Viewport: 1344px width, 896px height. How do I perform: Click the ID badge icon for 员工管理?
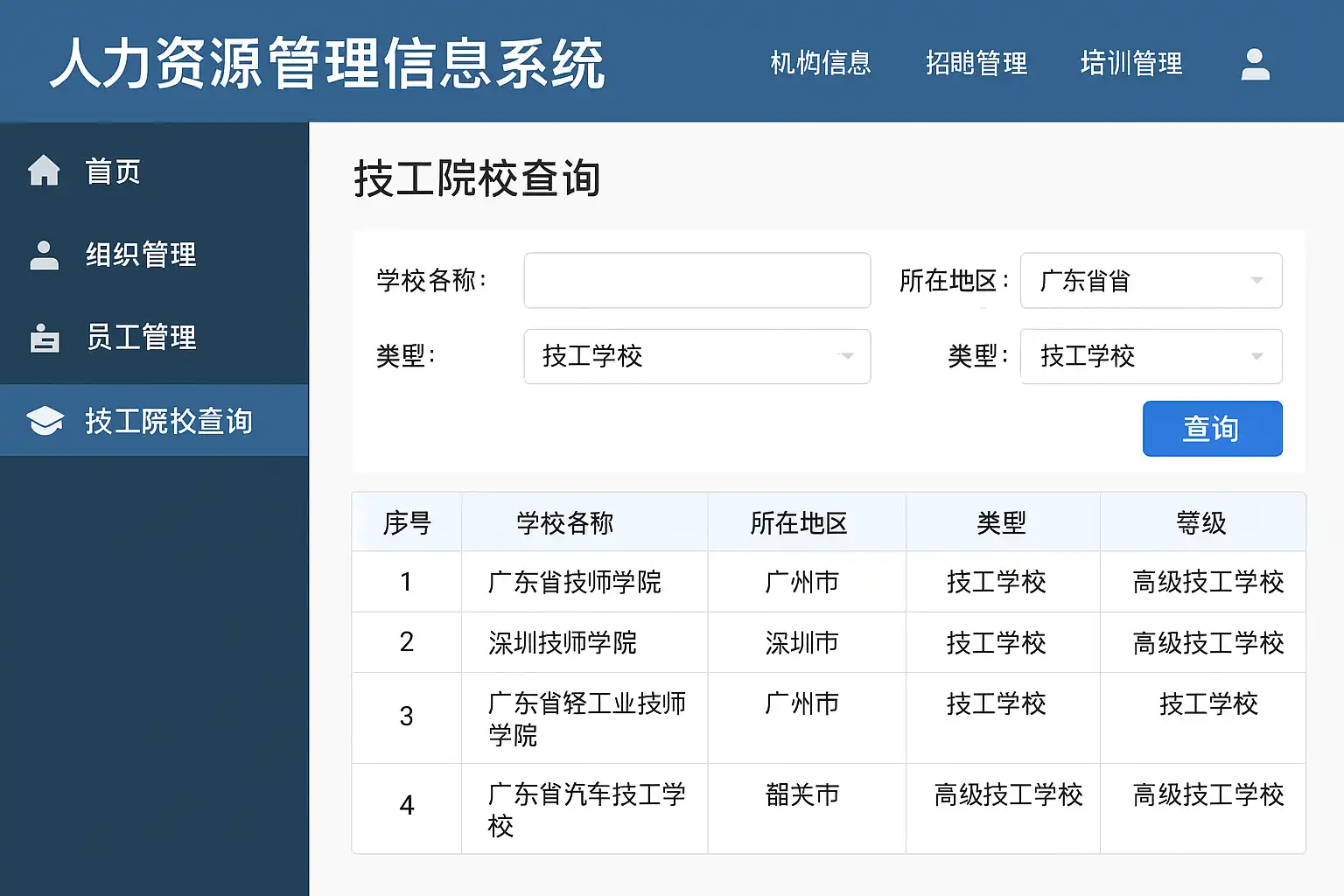coord(44,338)
